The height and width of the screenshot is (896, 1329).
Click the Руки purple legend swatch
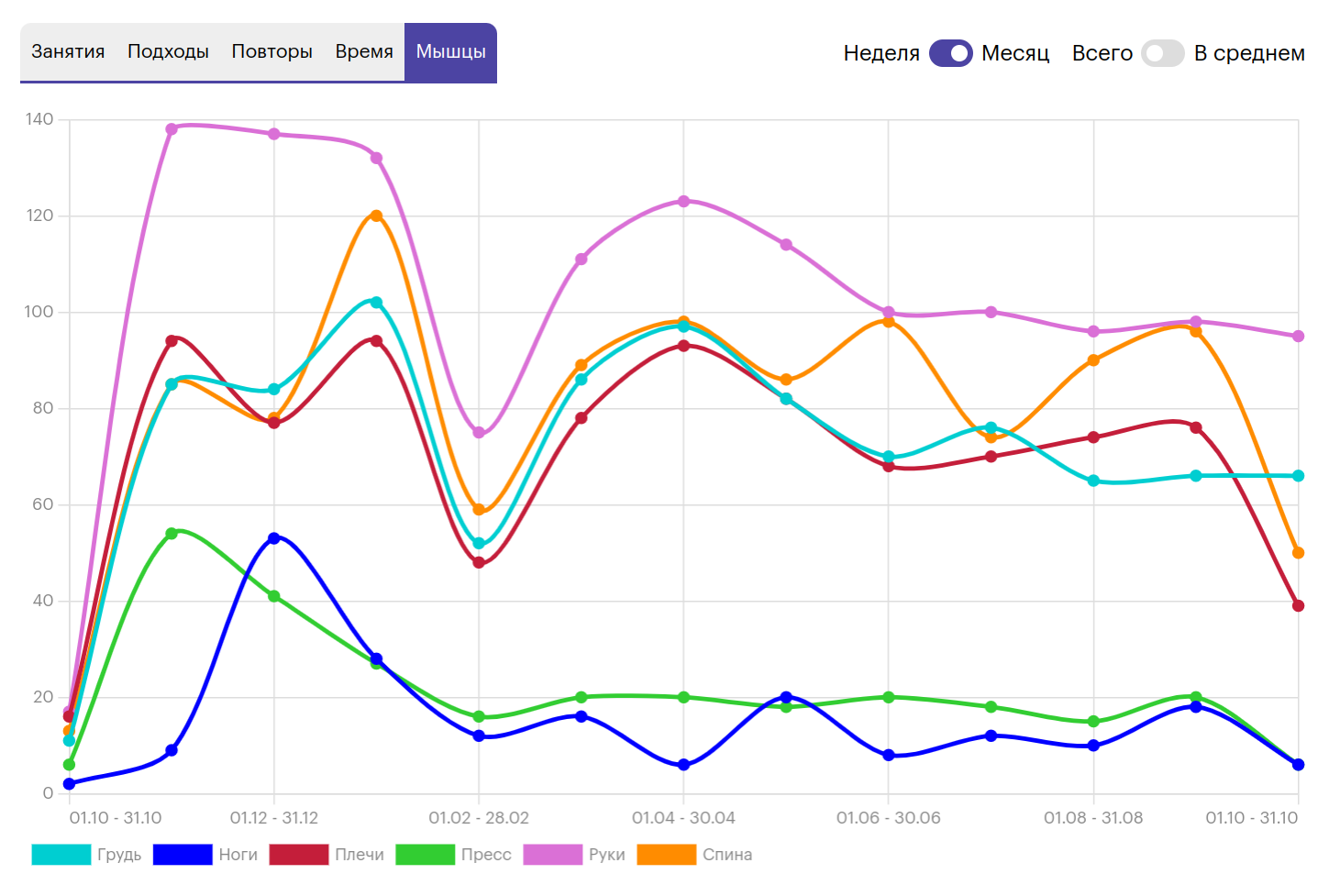pos(552,855)
